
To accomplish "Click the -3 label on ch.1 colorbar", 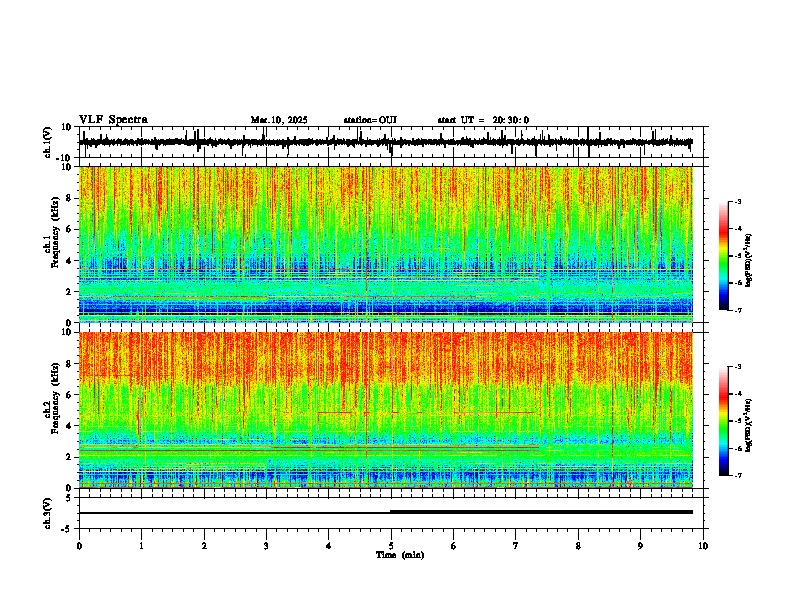I will [x=738, y=201].
